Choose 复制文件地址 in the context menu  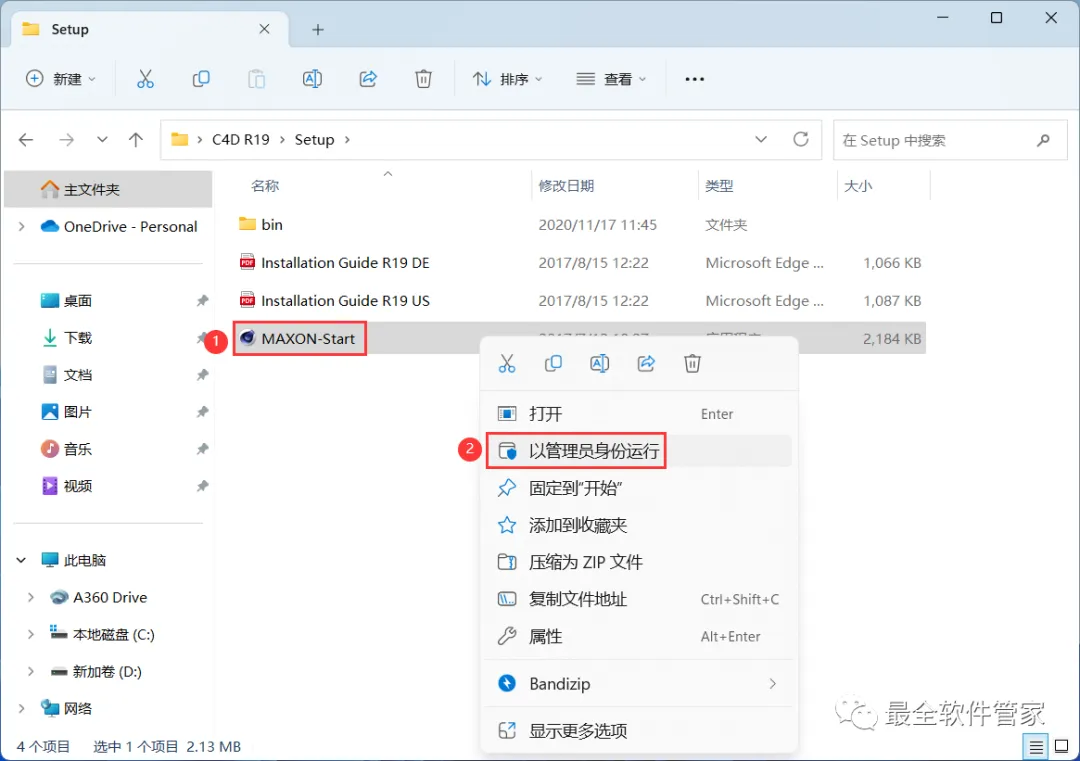click(638, 599)
